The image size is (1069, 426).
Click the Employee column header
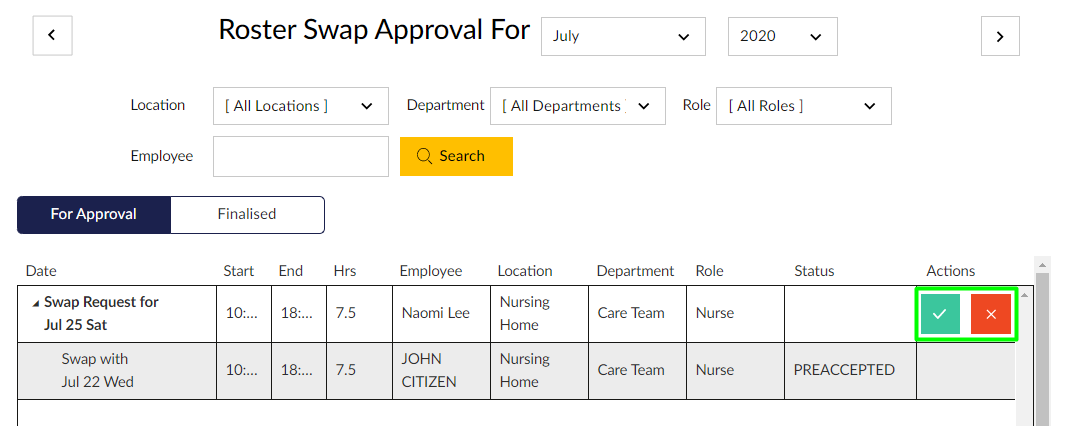[x=431, y=271]
